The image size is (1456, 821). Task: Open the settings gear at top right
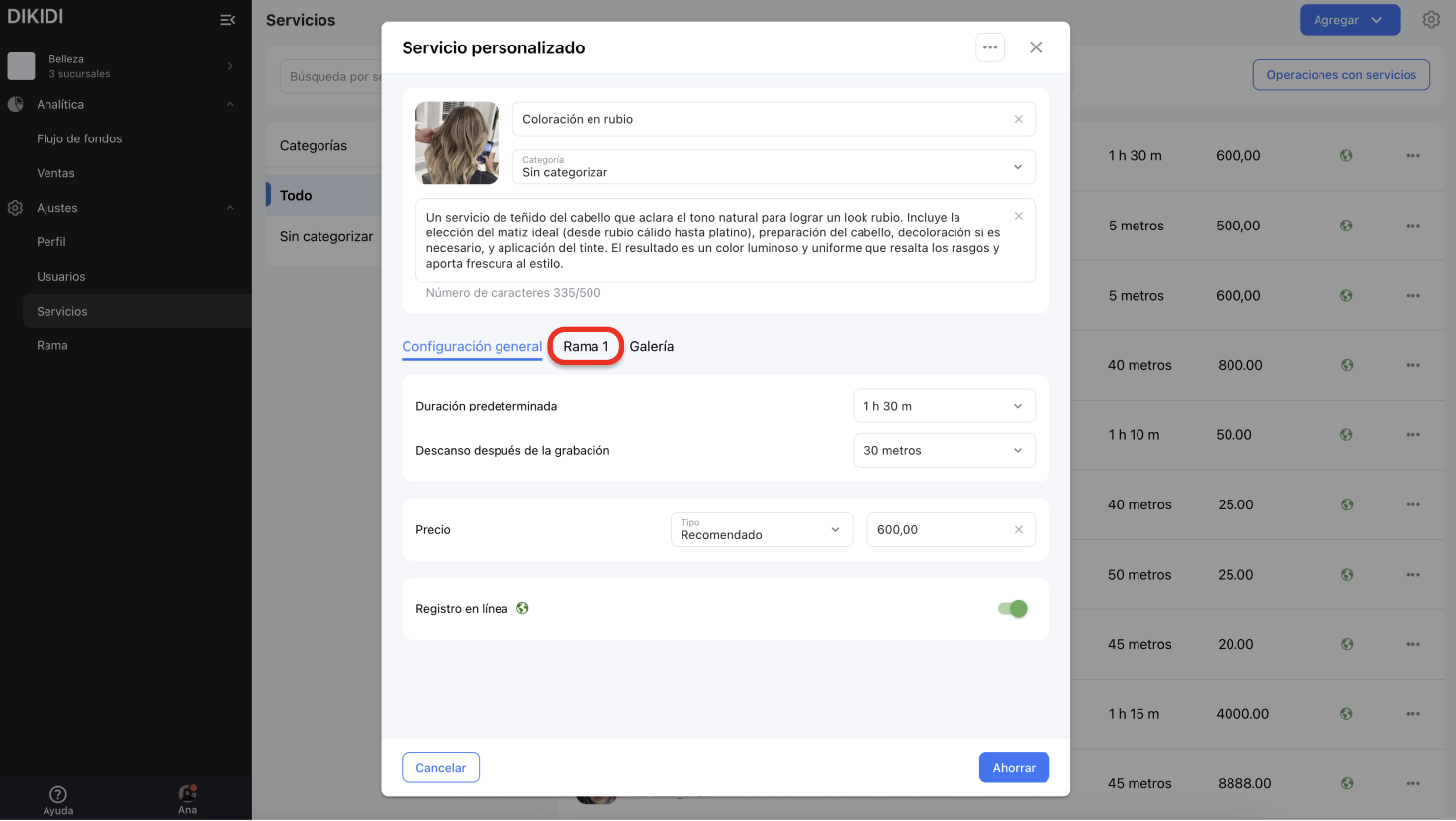point(1431,20)
